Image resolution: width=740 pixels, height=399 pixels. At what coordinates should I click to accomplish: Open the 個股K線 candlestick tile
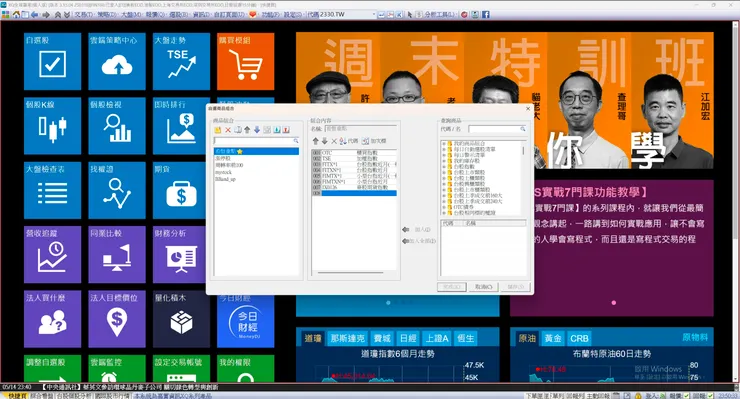[52, 126]
